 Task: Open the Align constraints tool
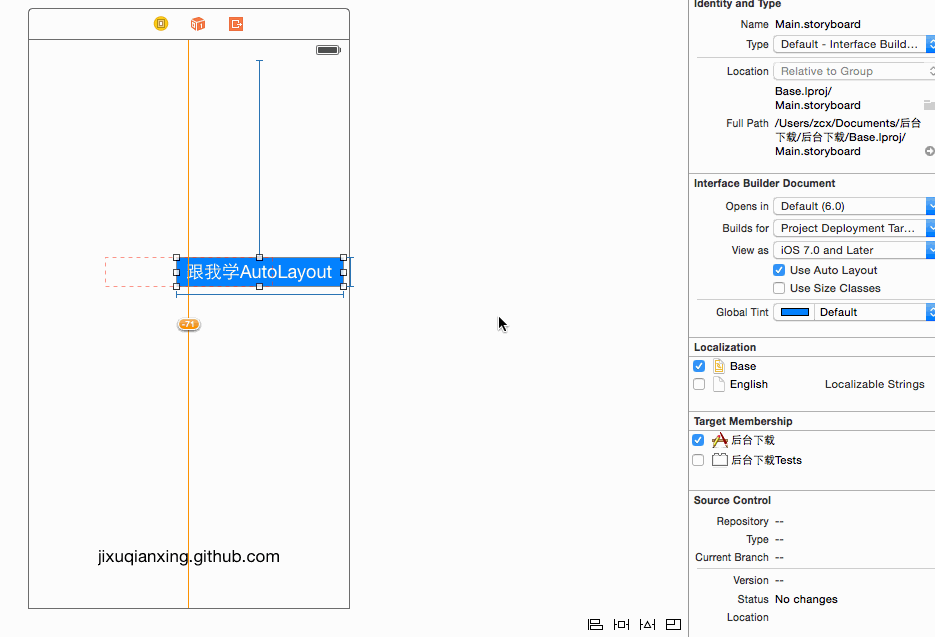[x=595, y=625]
